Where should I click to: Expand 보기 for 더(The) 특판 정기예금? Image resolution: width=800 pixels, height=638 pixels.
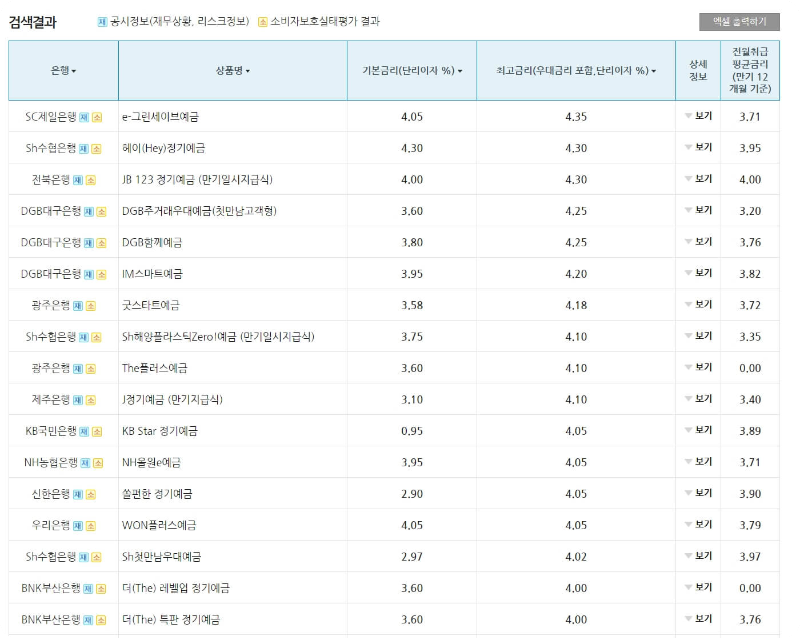698,619
